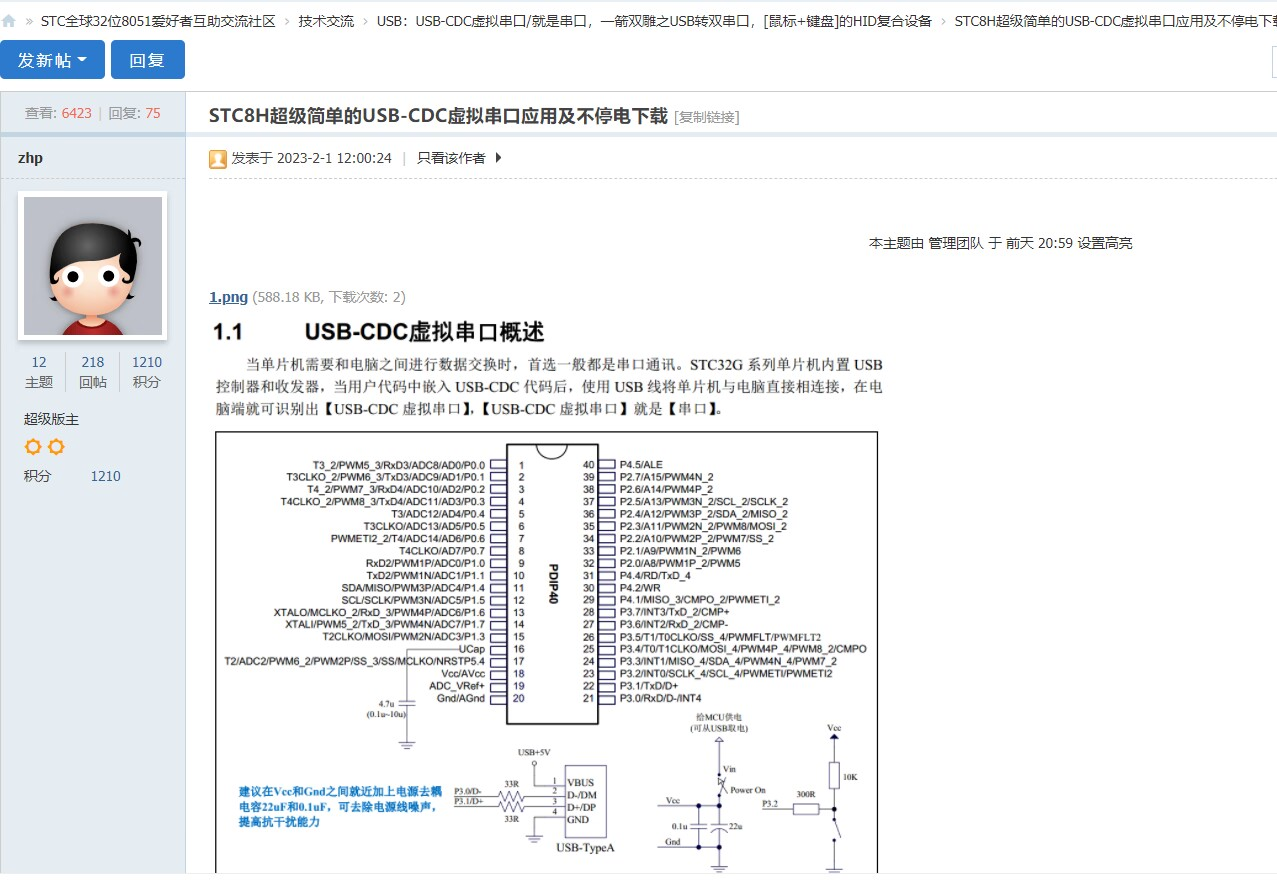Screen dimensions: 1277x896
Task: Open the 1210 积分 stat at top
Action: [x=147, y=372]
